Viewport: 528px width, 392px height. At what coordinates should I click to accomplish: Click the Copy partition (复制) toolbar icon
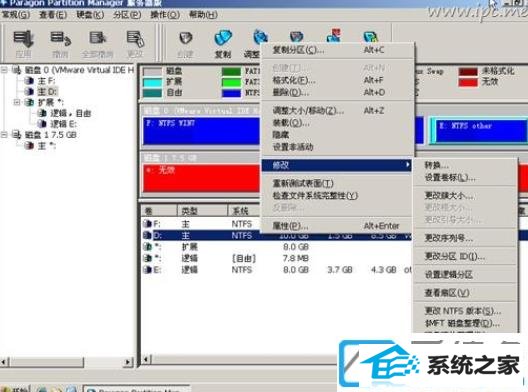(223, 38)
